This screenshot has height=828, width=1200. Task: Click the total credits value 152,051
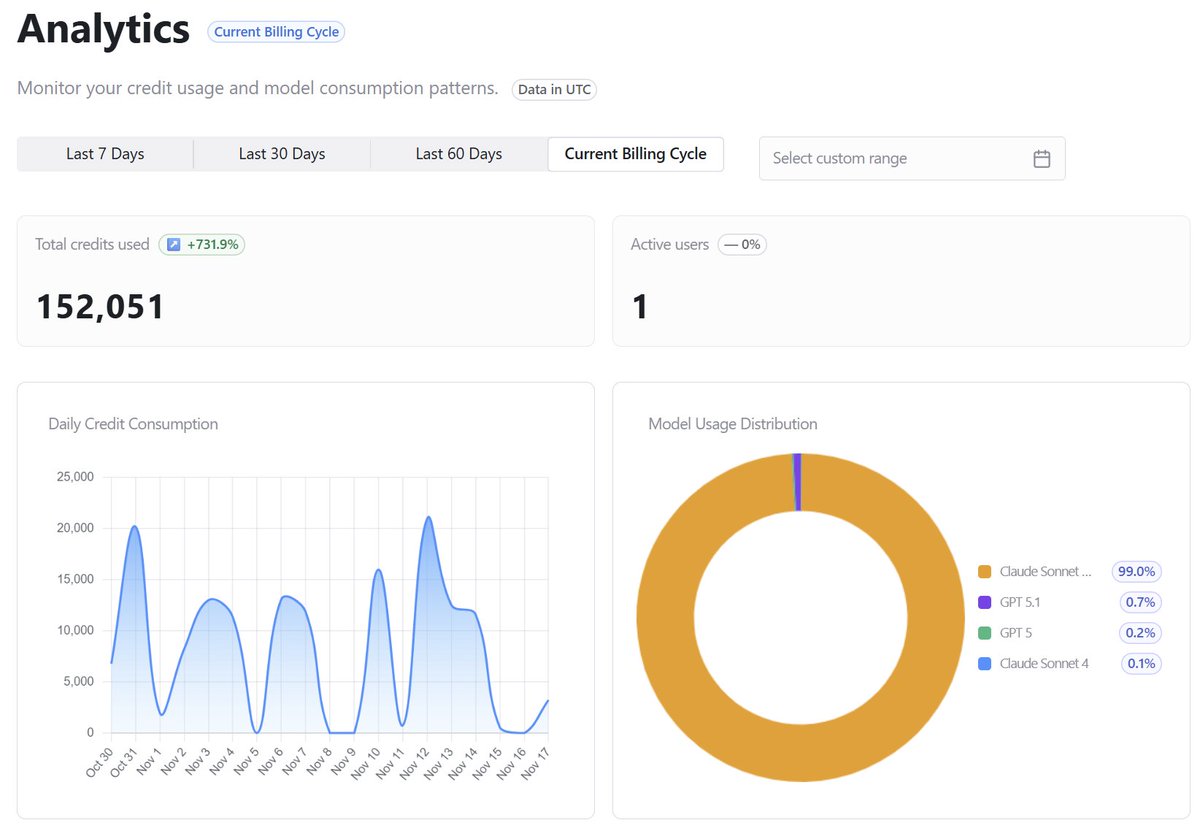100,306
